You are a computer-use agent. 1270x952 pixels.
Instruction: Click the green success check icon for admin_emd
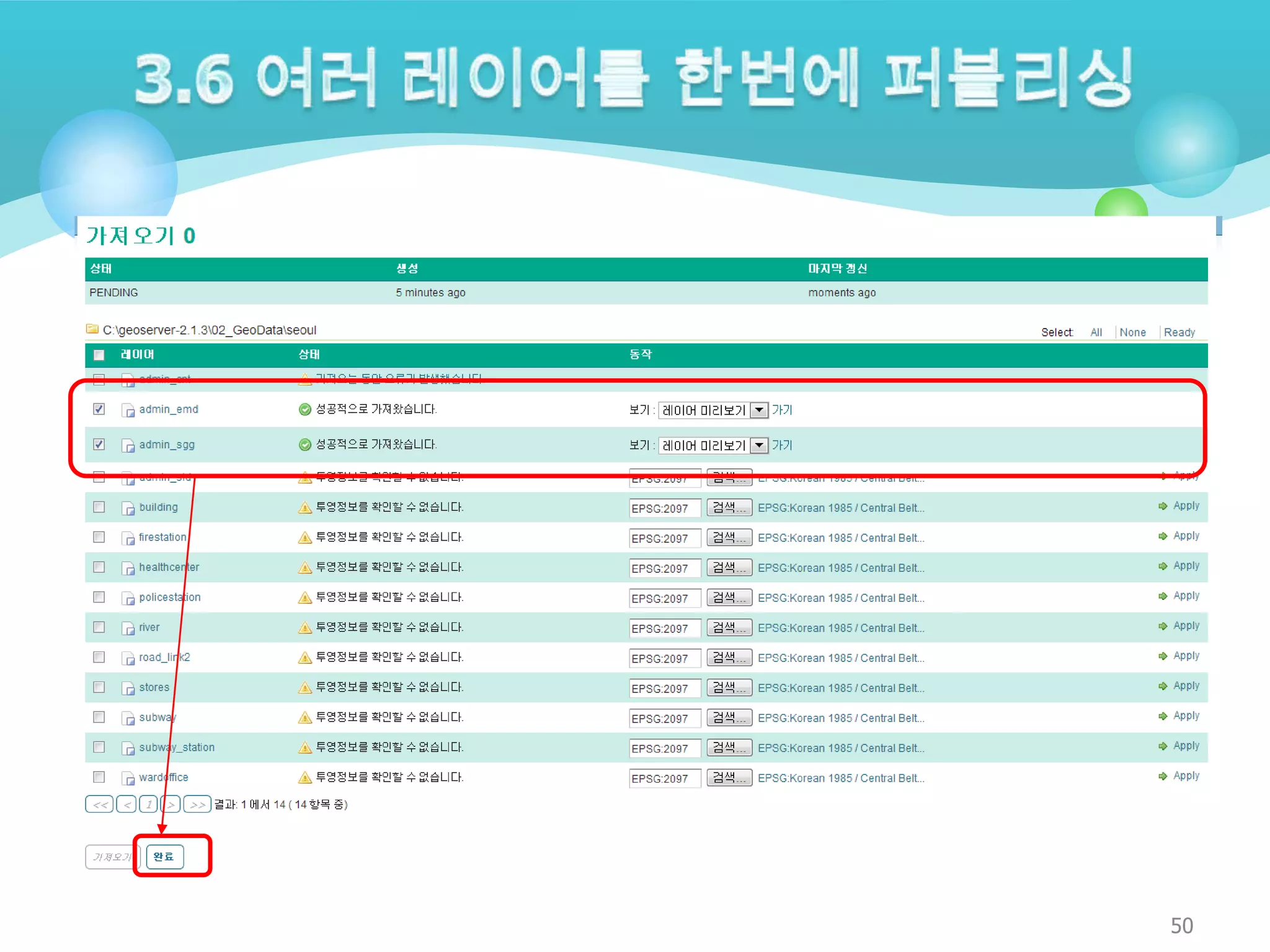tap(304, 410)
